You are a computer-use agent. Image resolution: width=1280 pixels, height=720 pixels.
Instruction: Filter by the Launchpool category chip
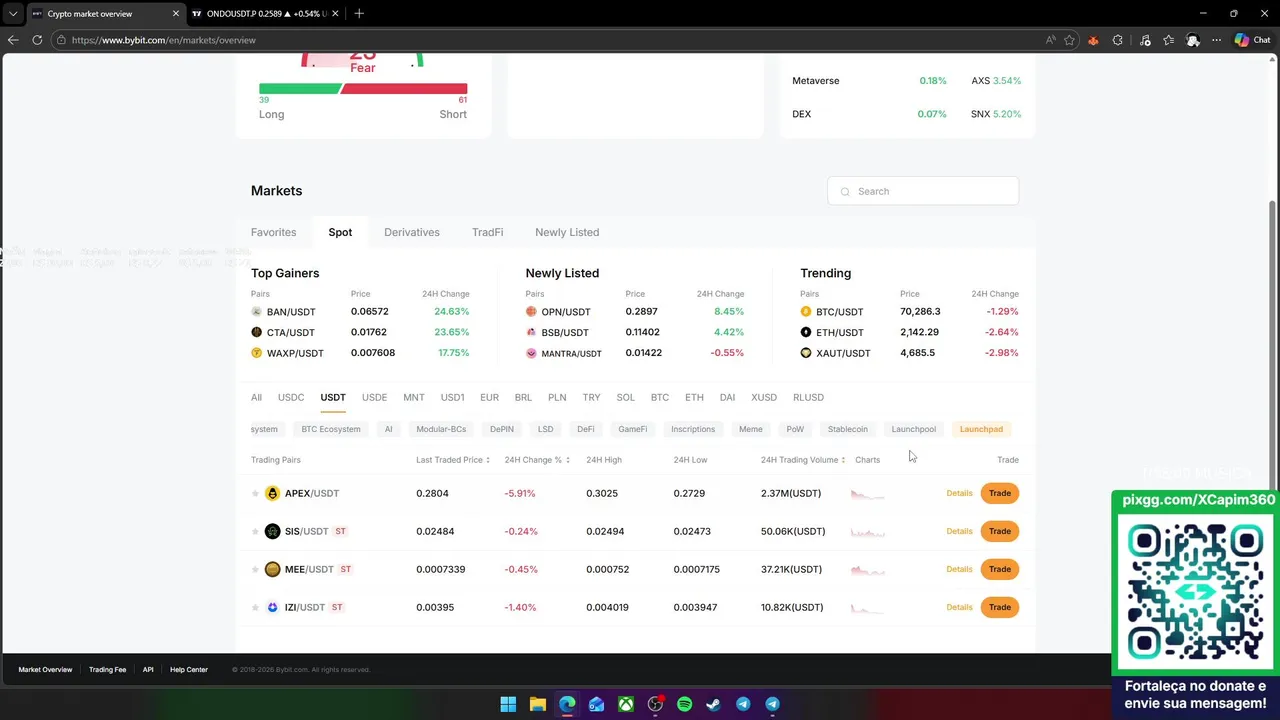pos(914,429)
